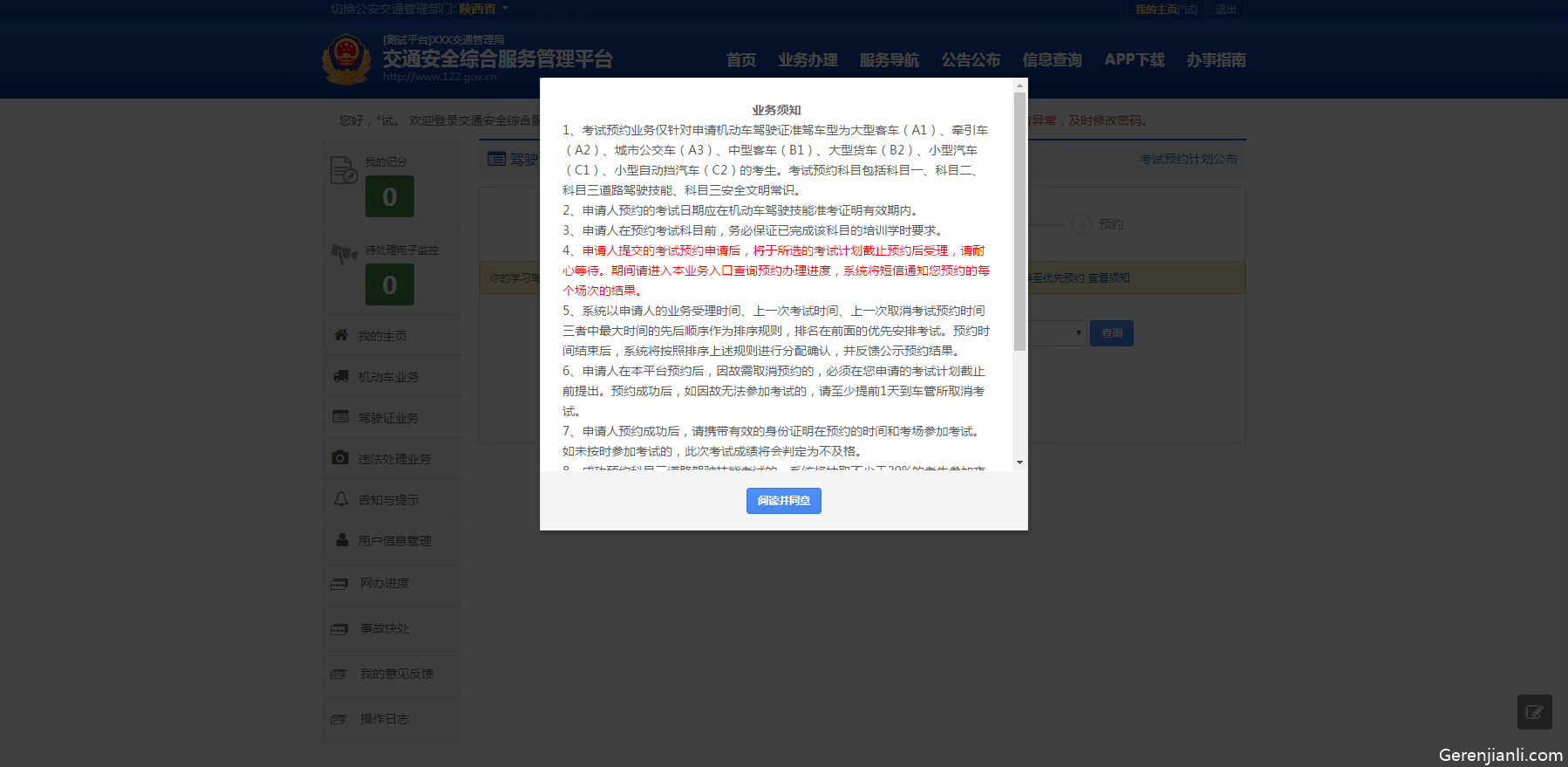Image resolution: width=1568 pixels, height=767 pixels.
Task: Open the 服务导航 nav menu
Action: coord(889,60)
